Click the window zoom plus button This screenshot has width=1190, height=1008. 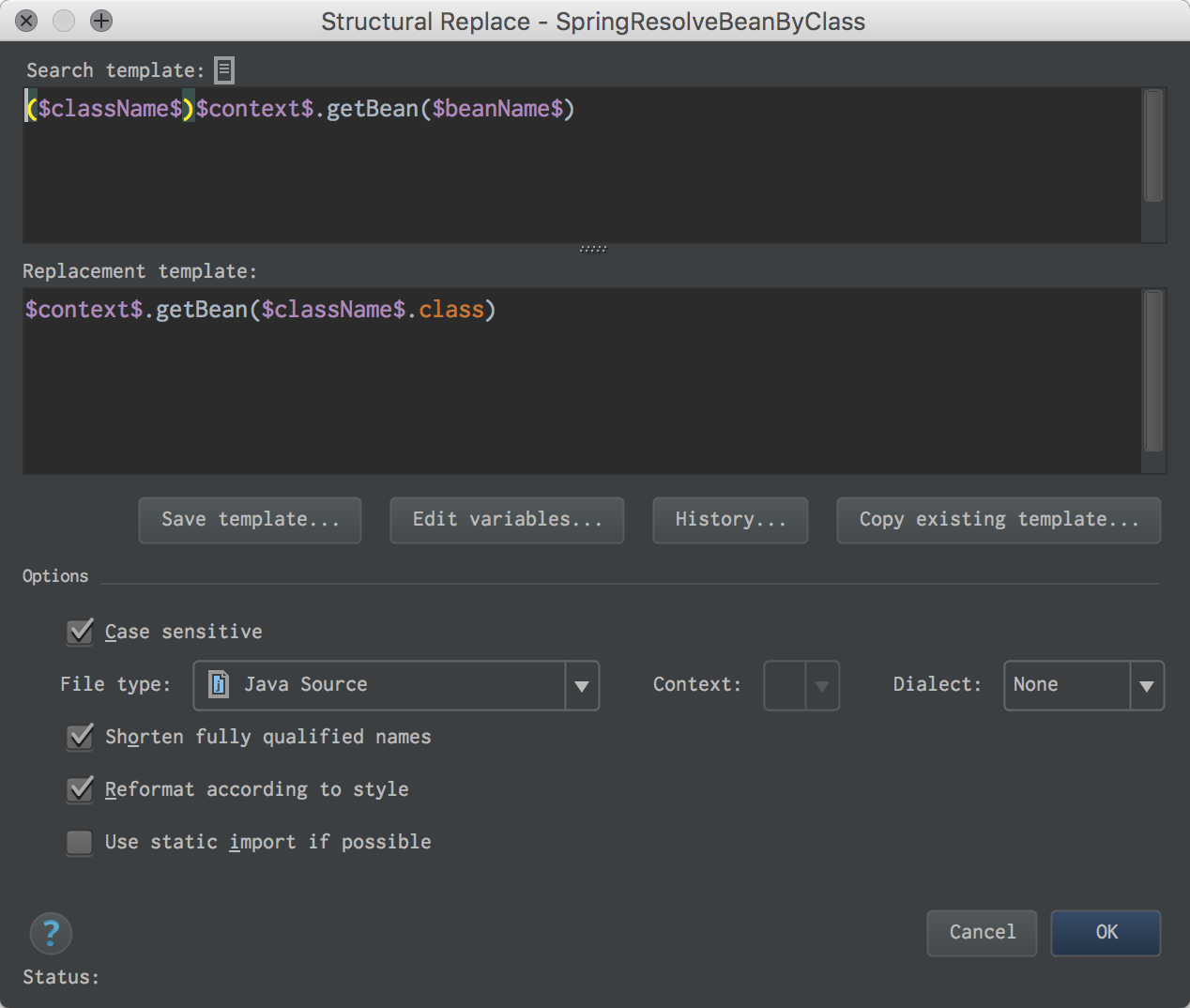point(101,21)
